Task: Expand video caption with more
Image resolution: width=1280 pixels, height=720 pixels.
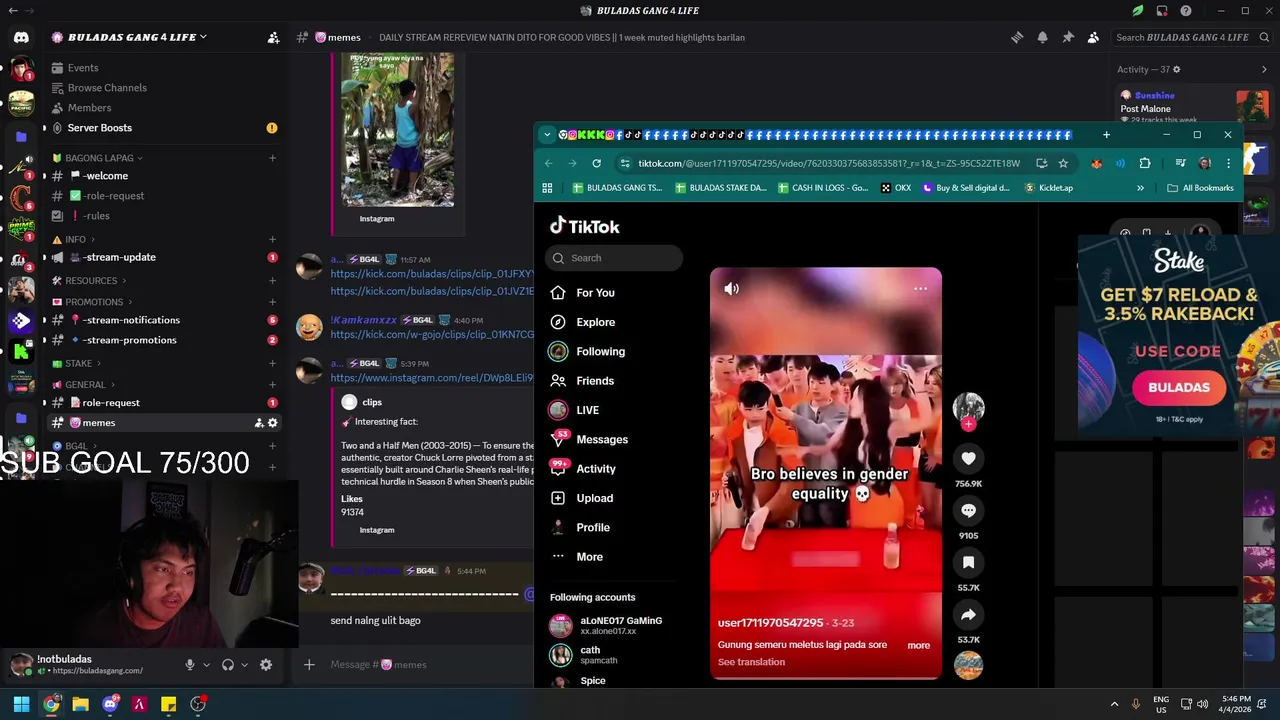Action: [x=918, y=645]
